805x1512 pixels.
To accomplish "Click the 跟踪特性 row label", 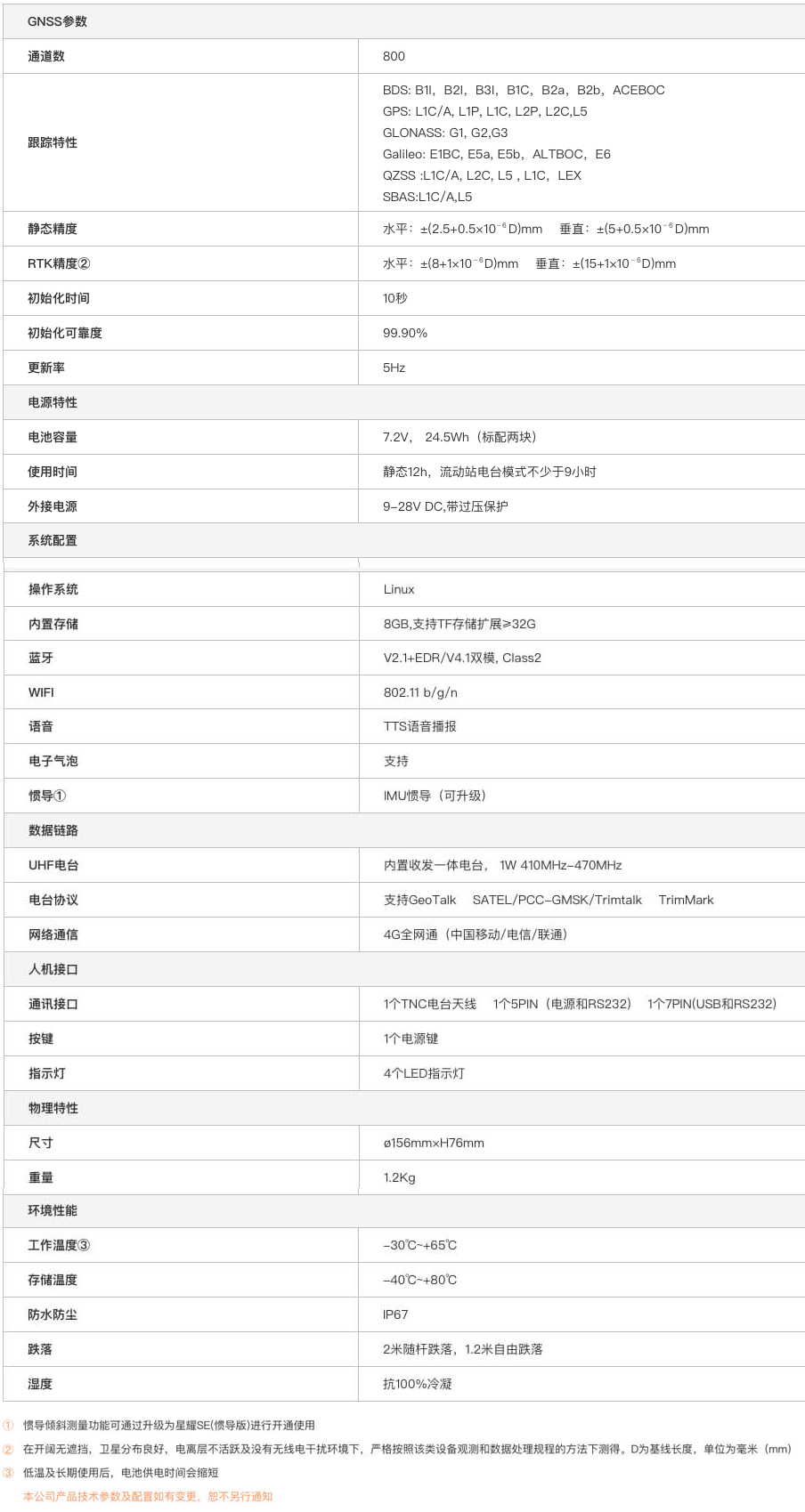I will 53,142.
